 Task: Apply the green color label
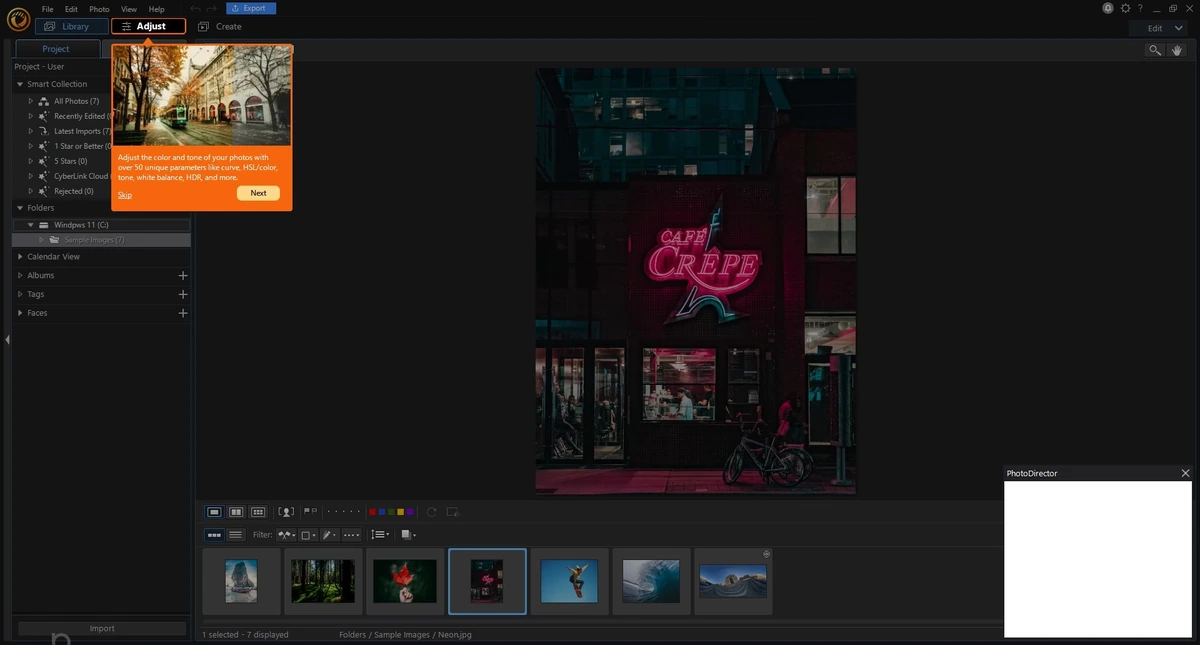click(x=391, y=512)
